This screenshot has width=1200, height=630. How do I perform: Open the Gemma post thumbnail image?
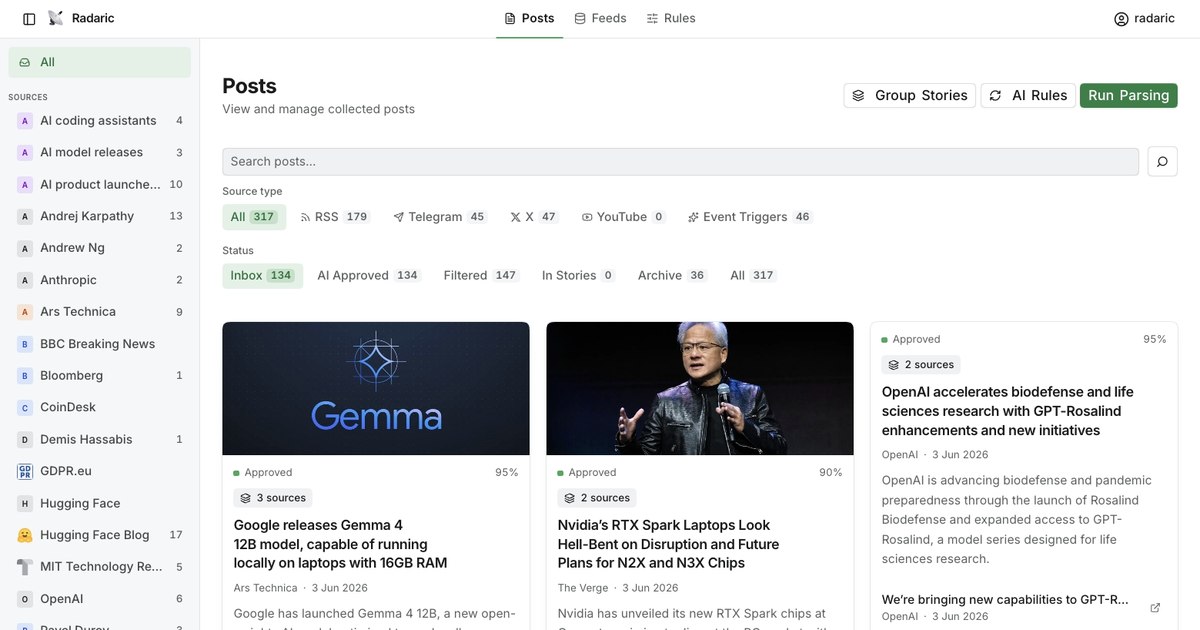coord(376,388)
